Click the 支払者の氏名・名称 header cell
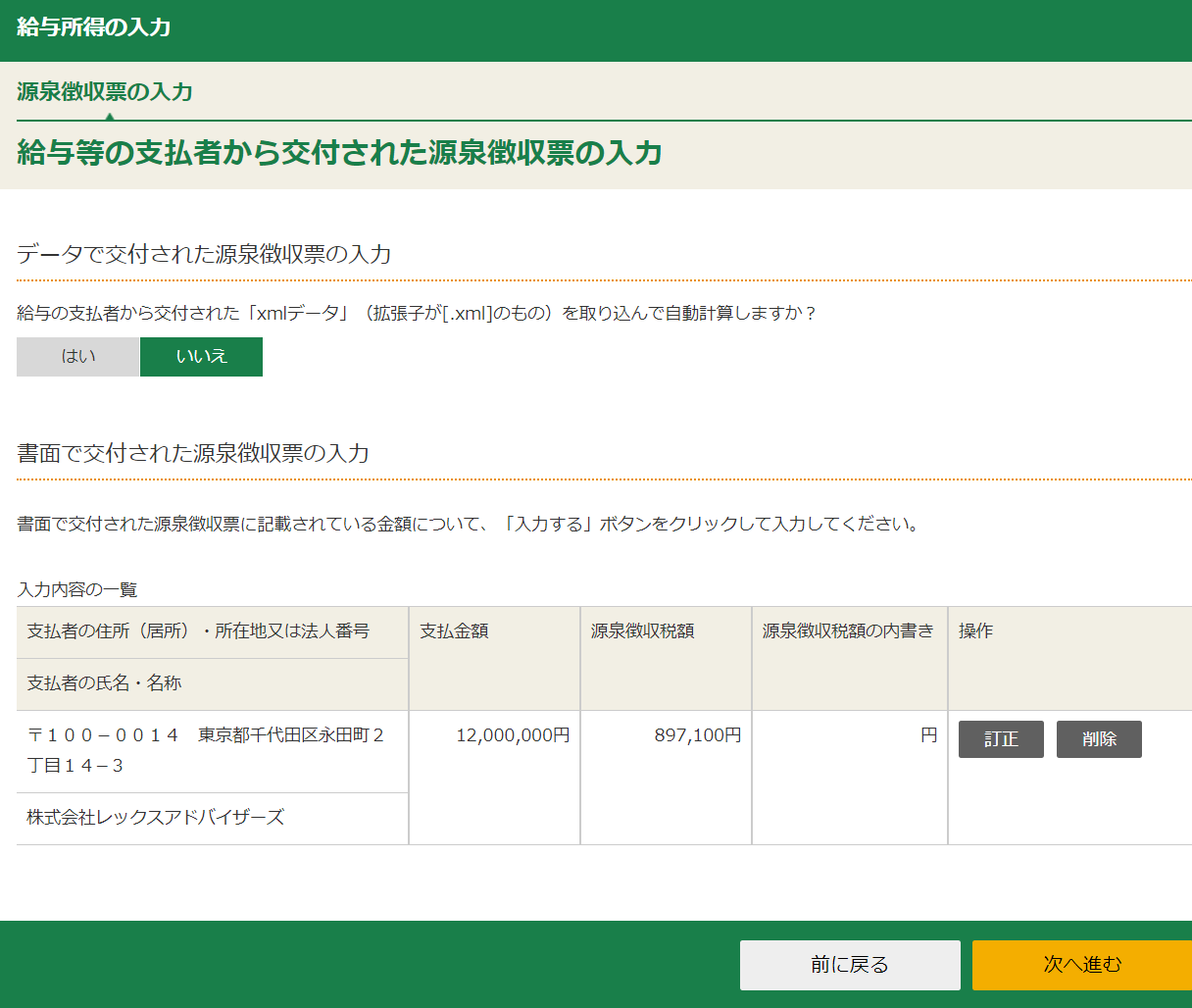Screen dimensions: 1192x1008 (104, 683)
